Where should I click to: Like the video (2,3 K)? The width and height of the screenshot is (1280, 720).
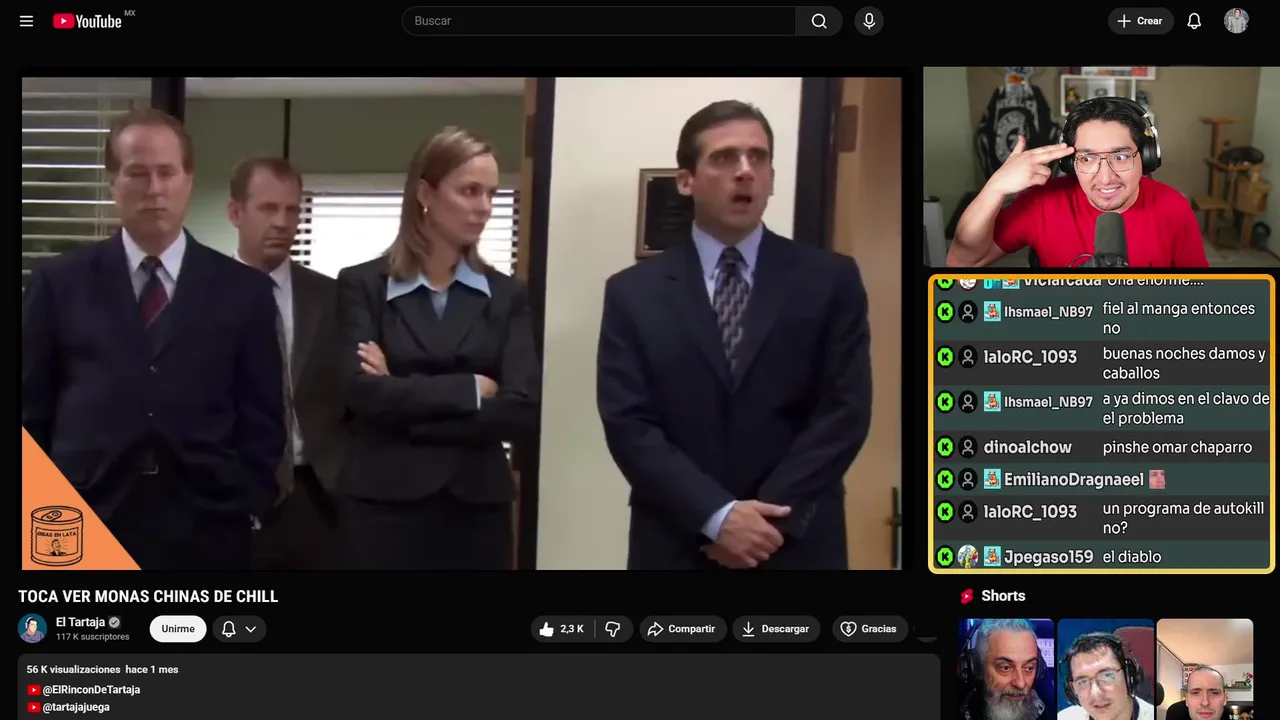[x=561, y=629]
